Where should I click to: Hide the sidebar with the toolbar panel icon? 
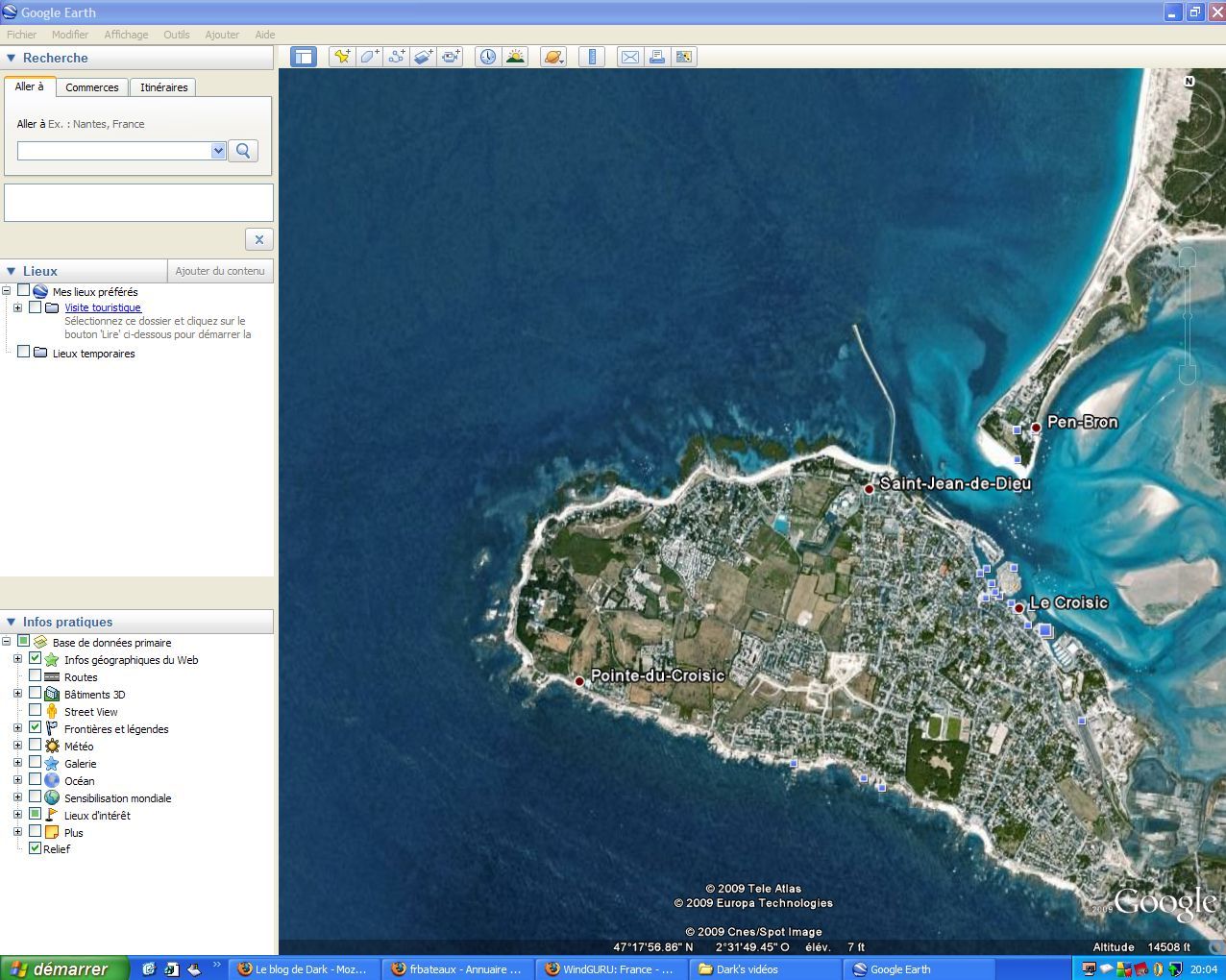tap(304, 57)
